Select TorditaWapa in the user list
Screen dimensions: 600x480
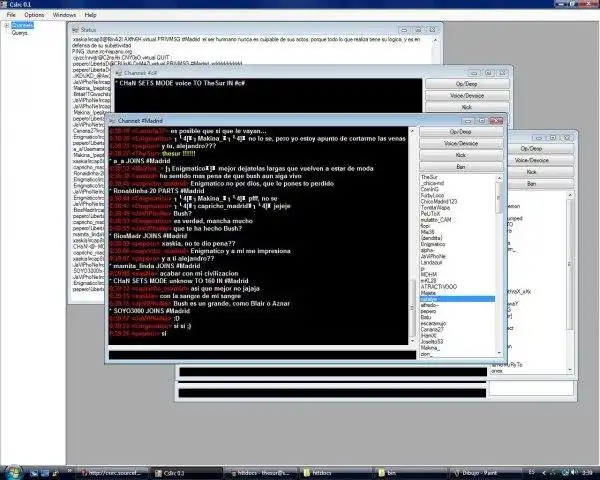point(435,208)
